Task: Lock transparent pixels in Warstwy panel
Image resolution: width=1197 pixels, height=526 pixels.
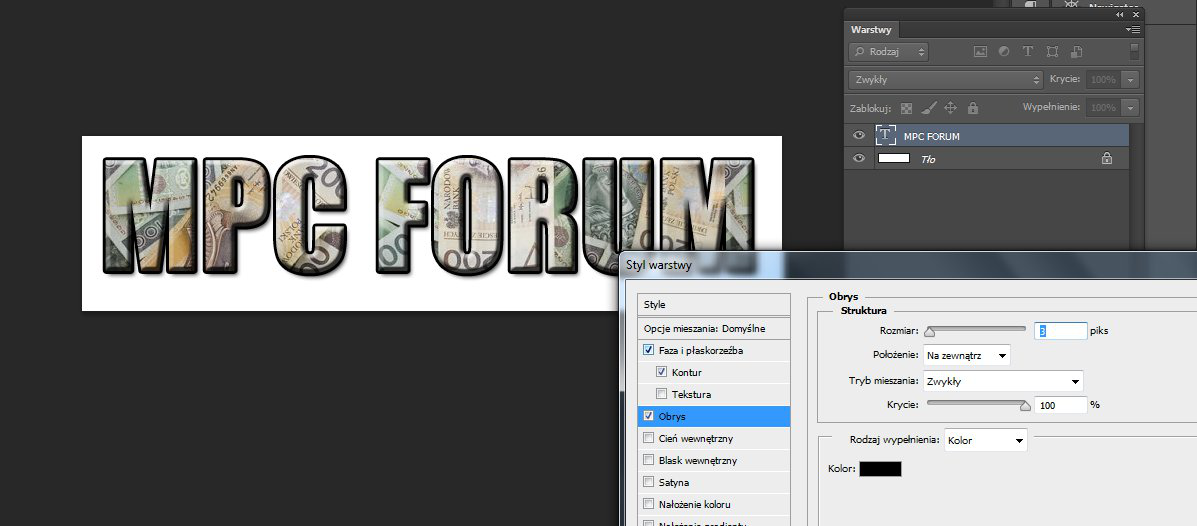Action: coord(907,108)
